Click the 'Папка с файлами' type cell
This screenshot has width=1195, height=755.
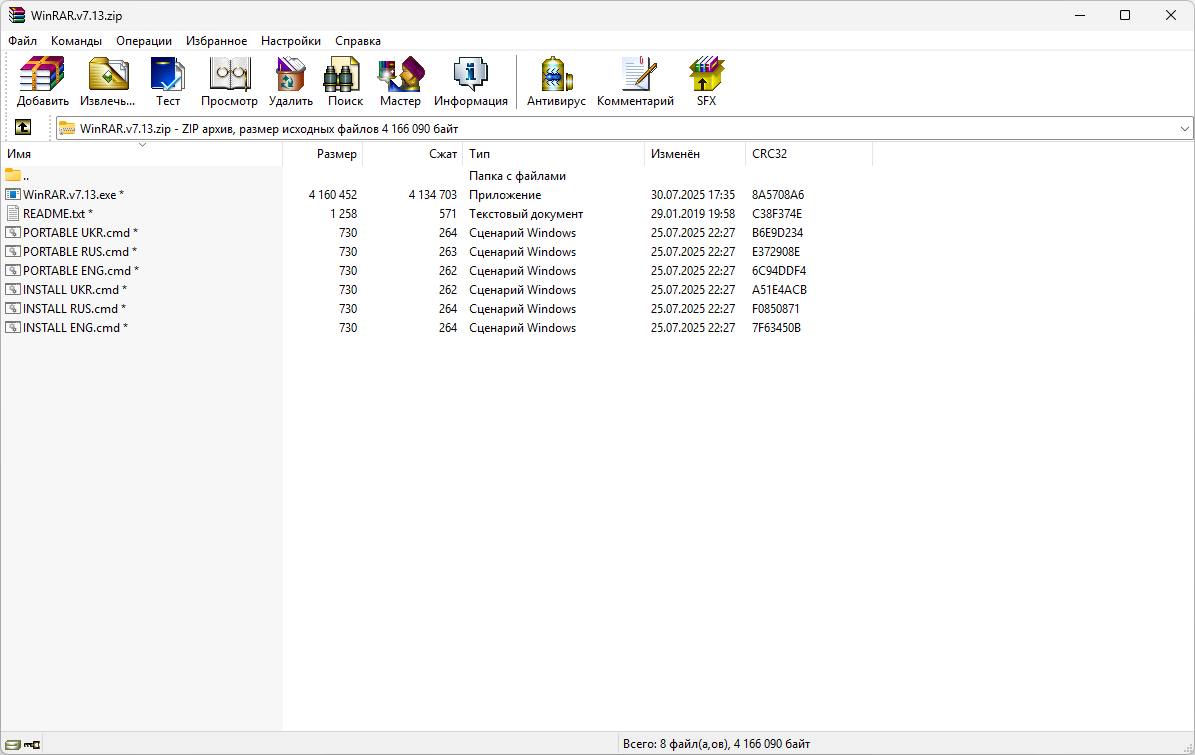point(517,176)
